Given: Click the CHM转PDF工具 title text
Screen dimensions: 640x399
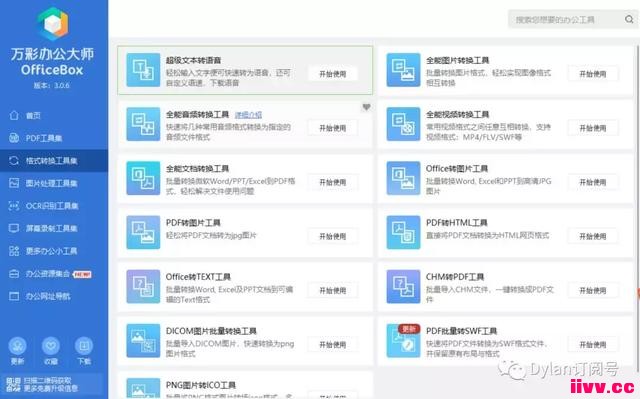Looking at the screenshot, I should [455, 277].
